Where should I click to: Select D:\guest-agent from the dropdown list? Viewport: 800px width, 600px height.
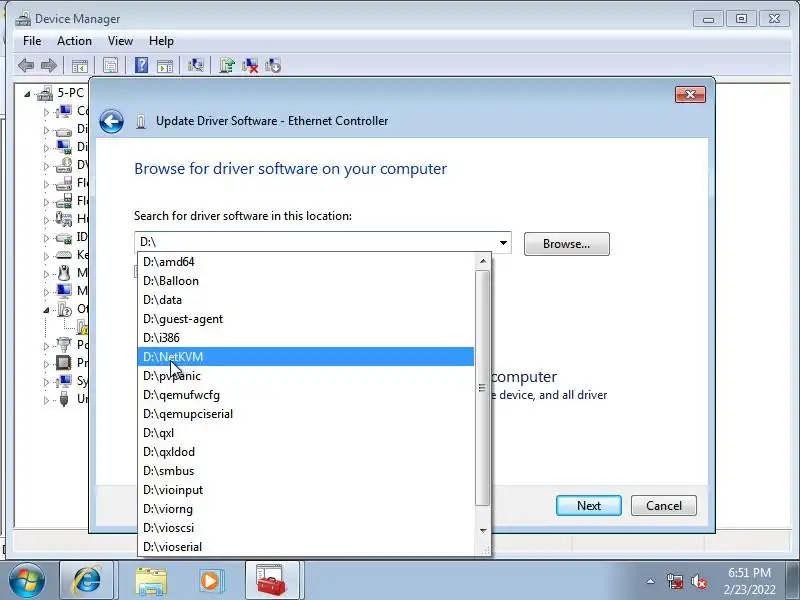tap(306, 319)
